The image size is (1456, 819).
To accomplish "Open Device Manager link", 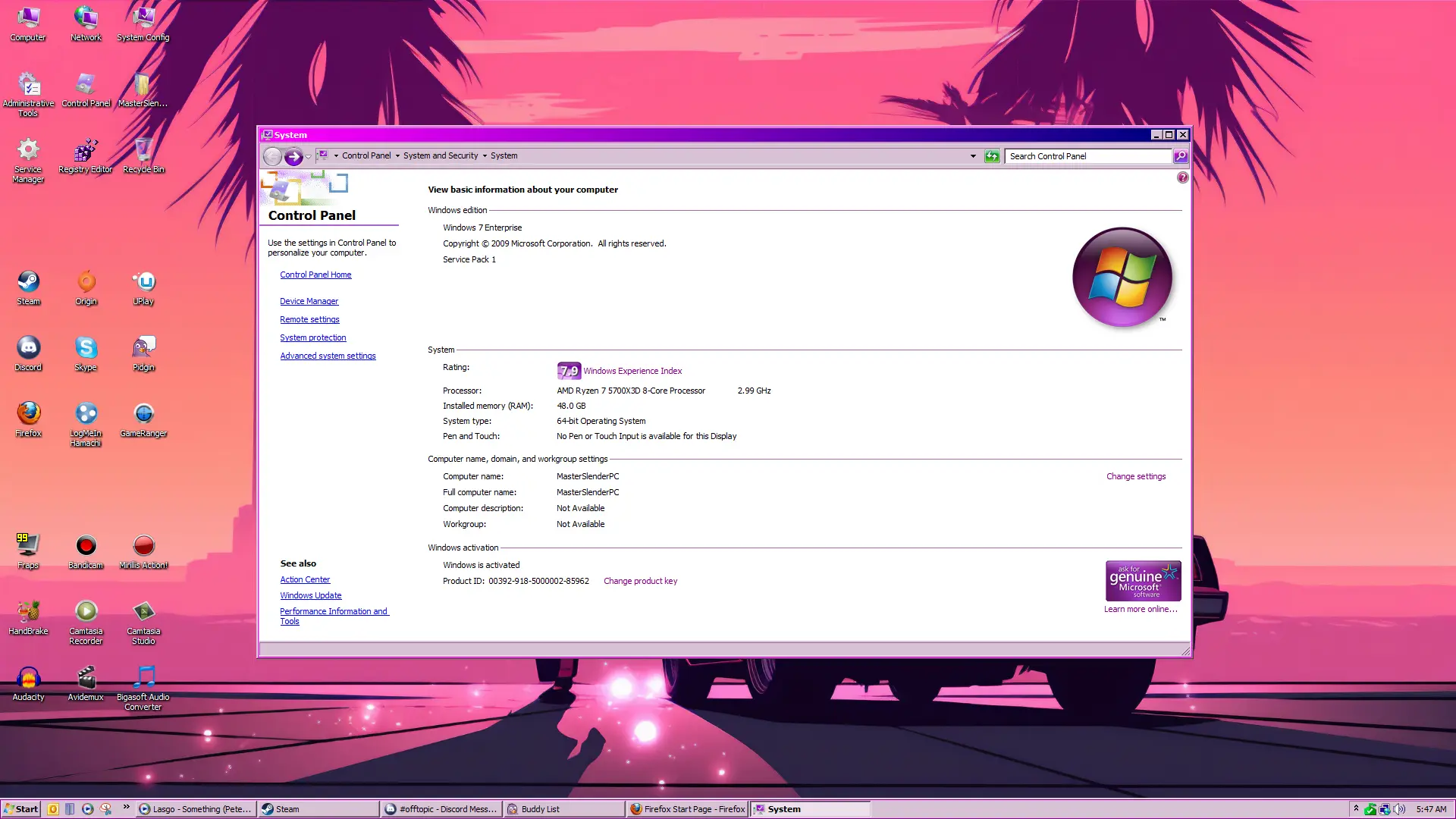I will click(x=309, y=301).
